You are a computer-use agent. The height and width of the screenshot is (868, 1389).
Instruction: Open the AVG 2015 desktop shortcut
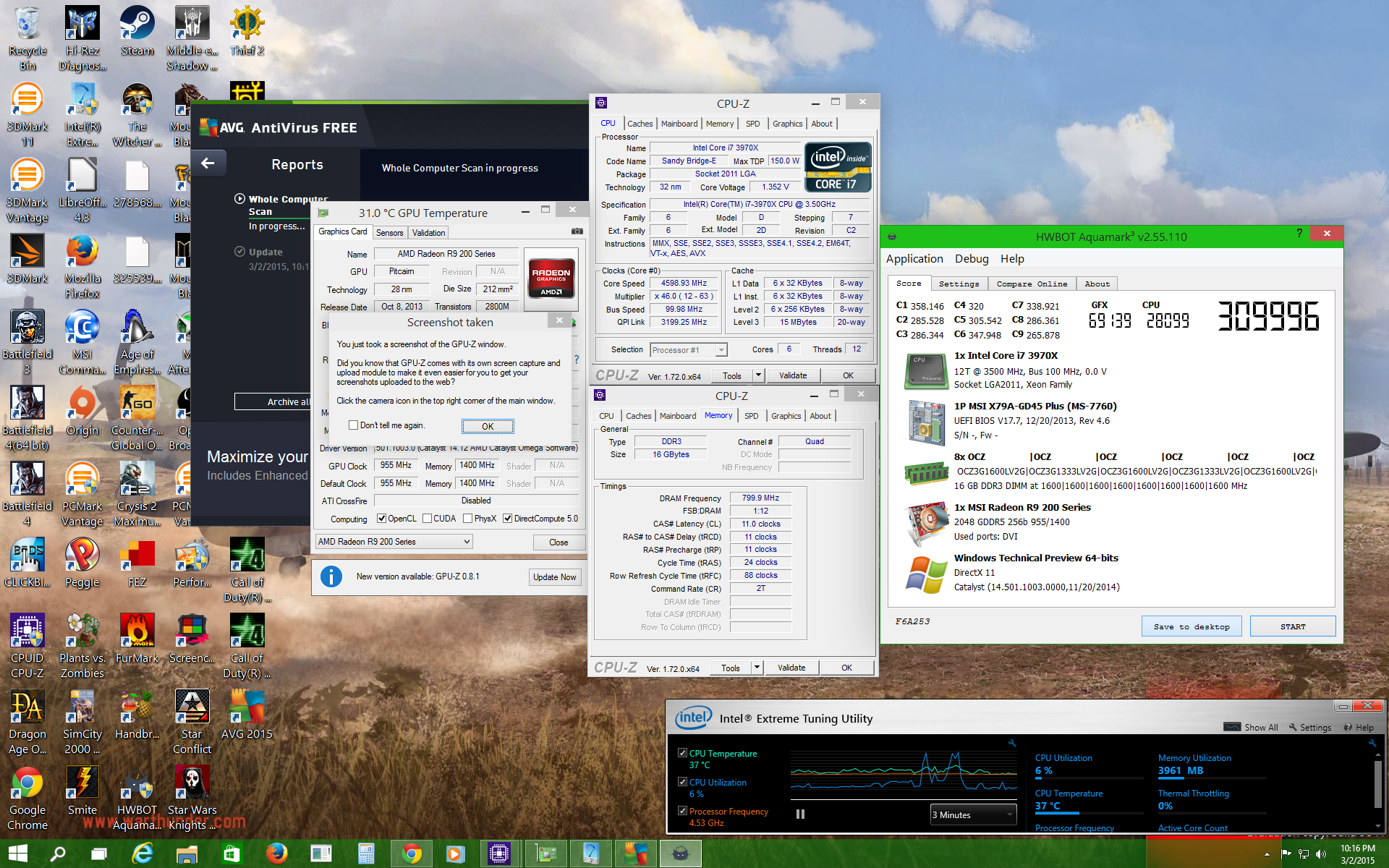tap(247, 715)
